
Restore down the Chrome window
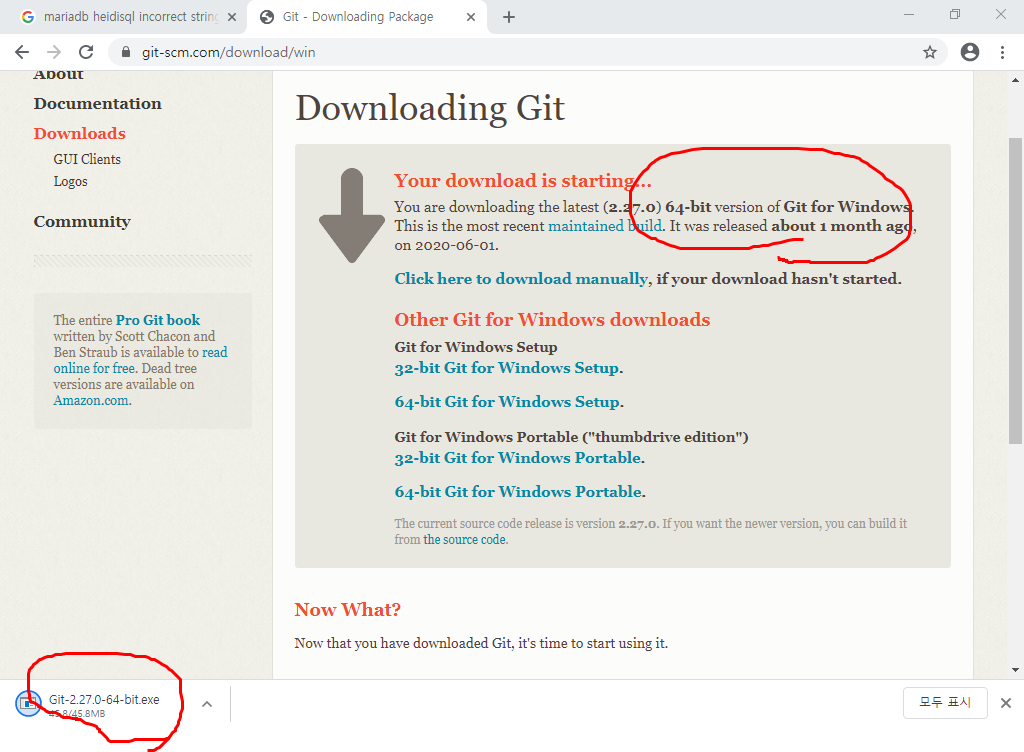[x=955, y=14]
